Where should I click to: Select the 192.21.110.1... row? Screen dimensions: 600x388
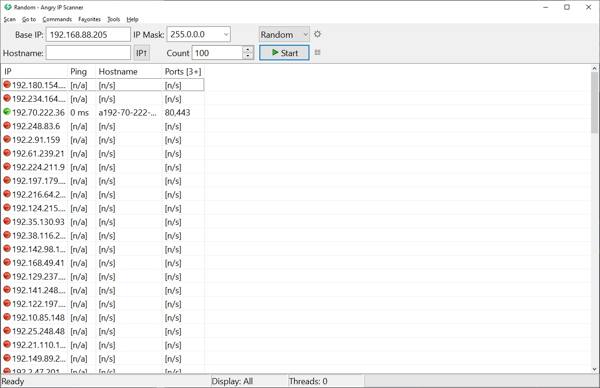(103, 345)
